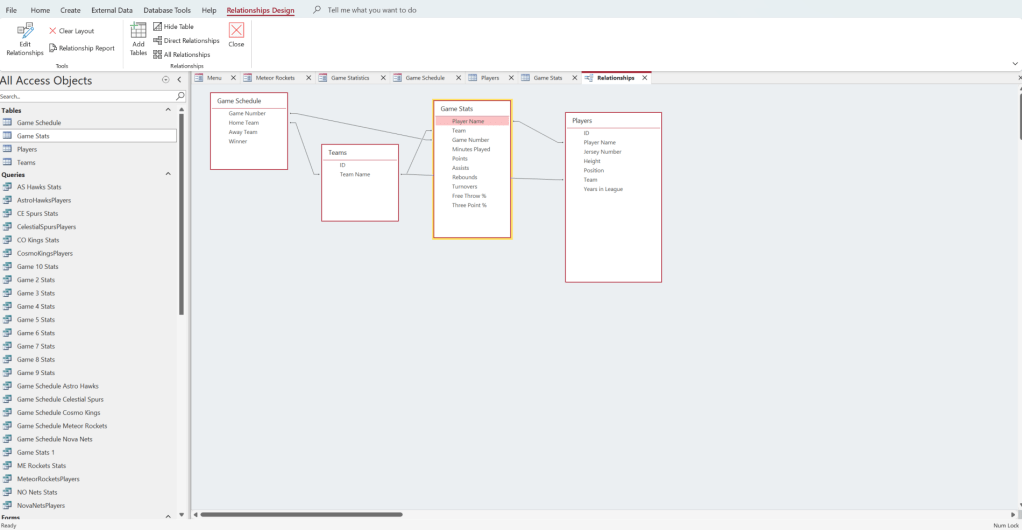Click the Add Tables button
Image resolution: width=1022 pixels, height=530 pixels.
138,38
